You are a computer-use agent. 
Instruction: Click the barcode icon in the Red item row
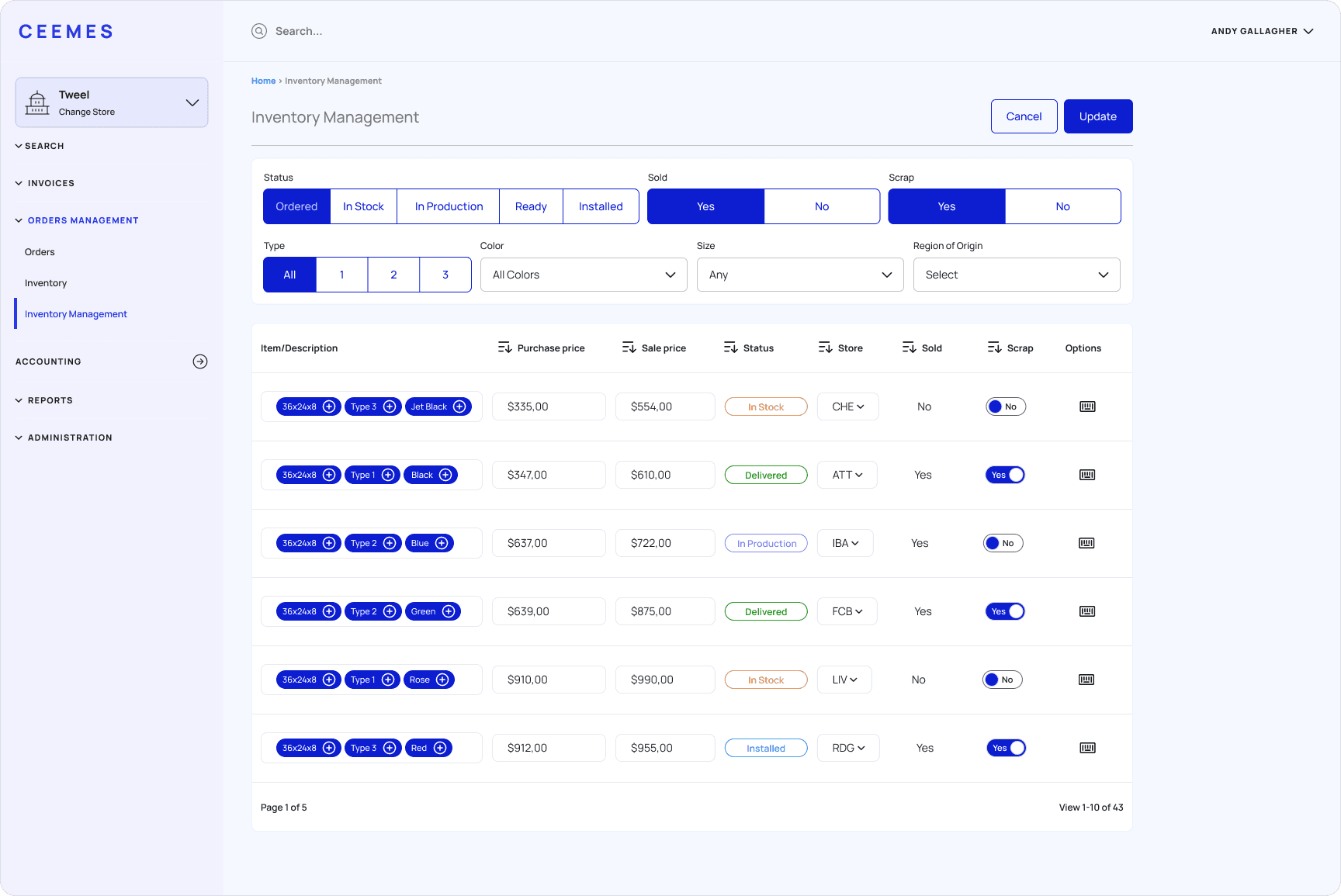(1087, 748)
